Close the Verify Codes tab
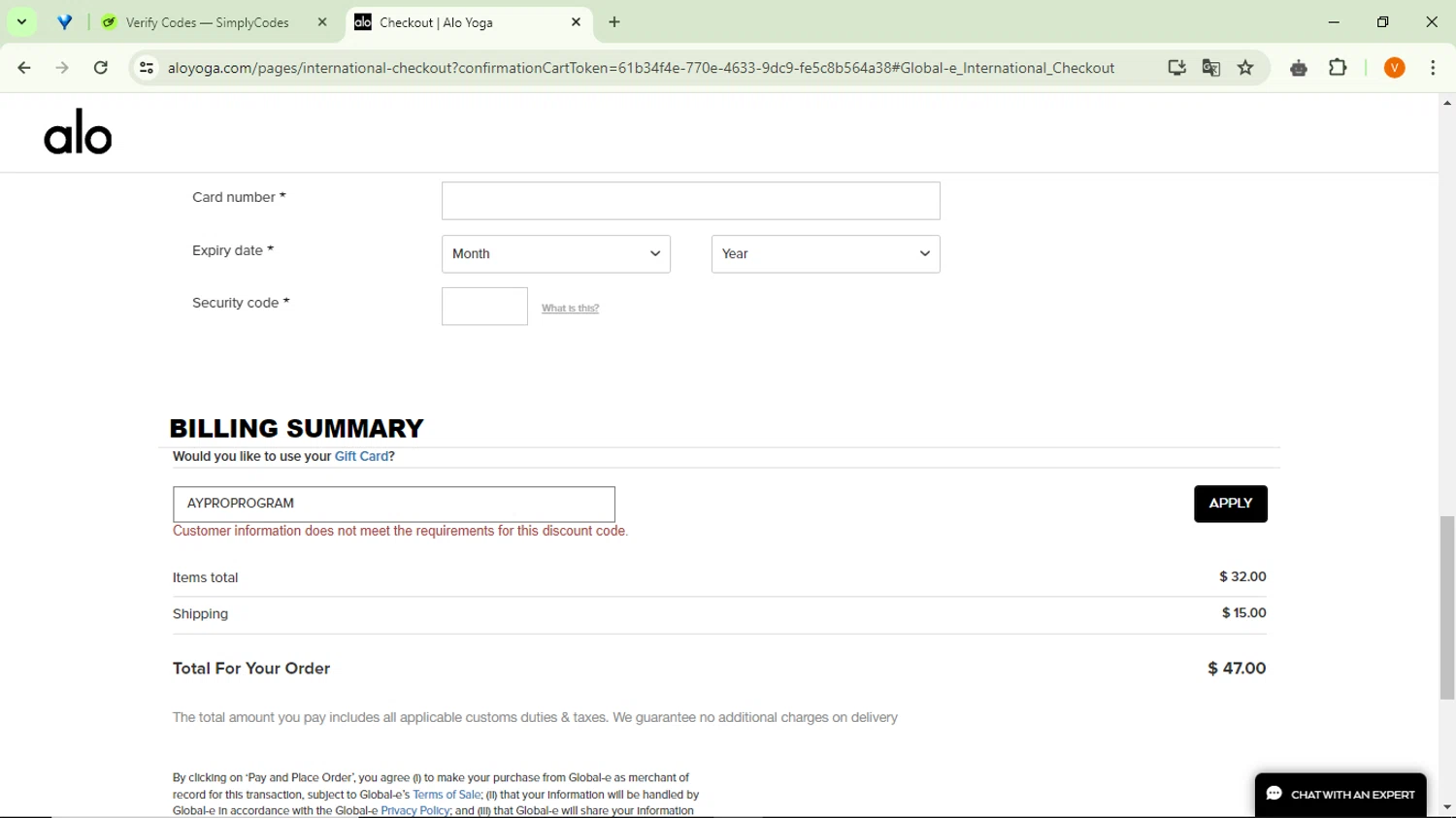This screenshot has height=818, width=1456. (322, 22)
